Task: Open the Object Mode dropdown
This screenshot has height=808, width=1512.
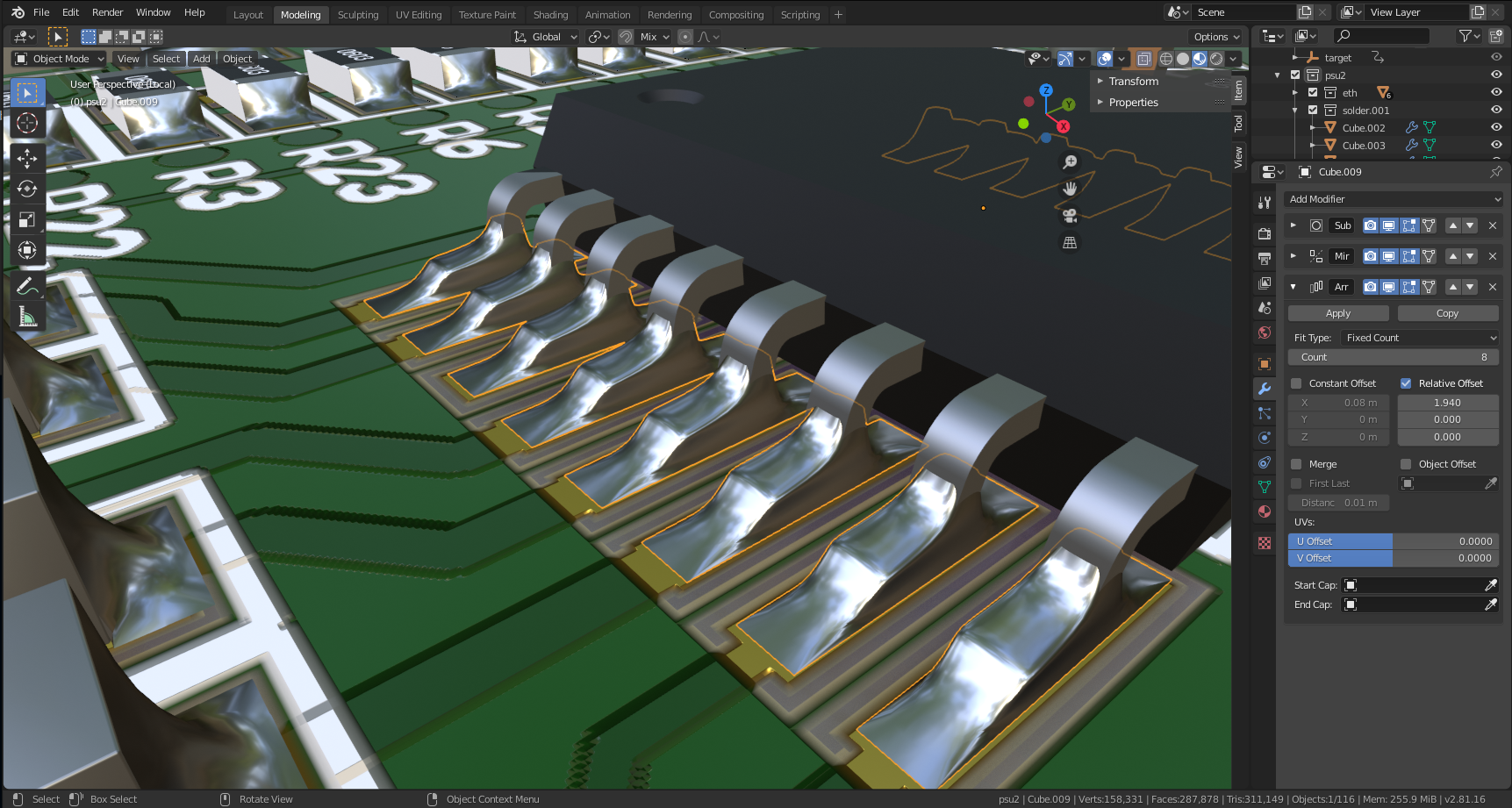Action: click(x=60, y=59)
